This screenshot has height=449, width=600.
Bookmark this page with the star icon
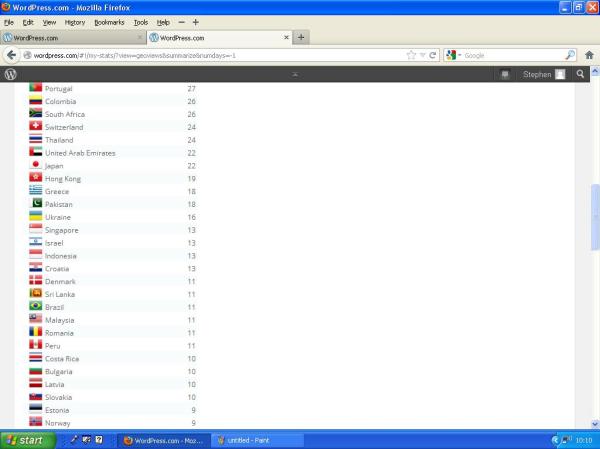411,55
